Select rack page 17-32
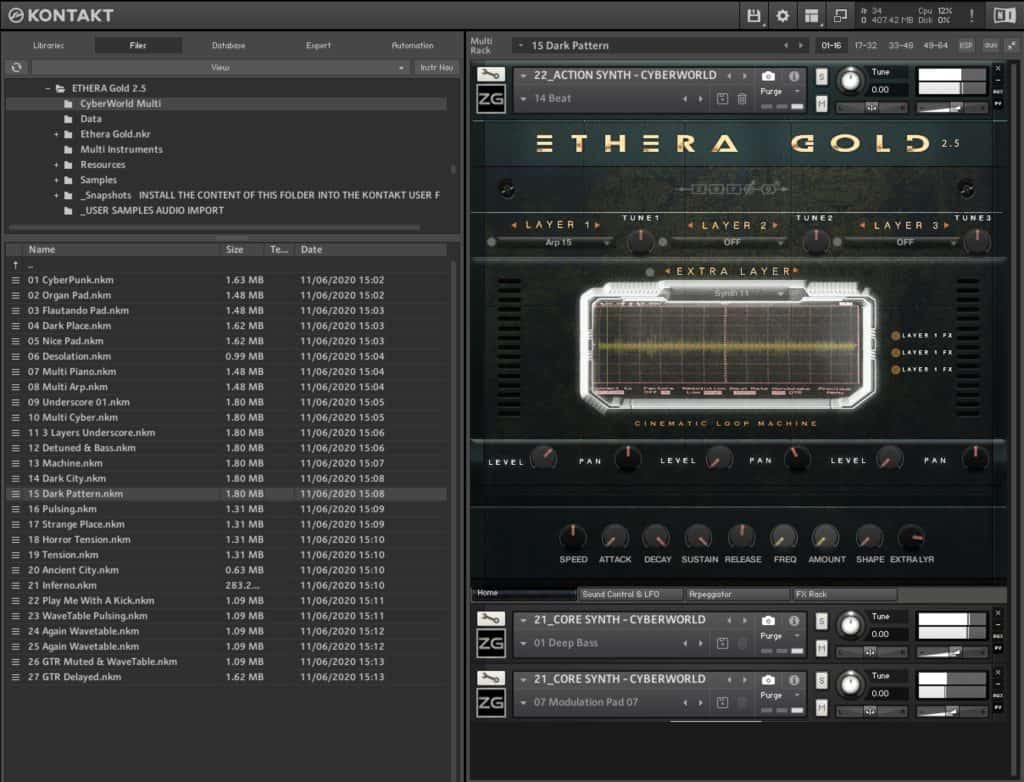The height and width of the screenshot is (782, 1024). tap(865, 45)
